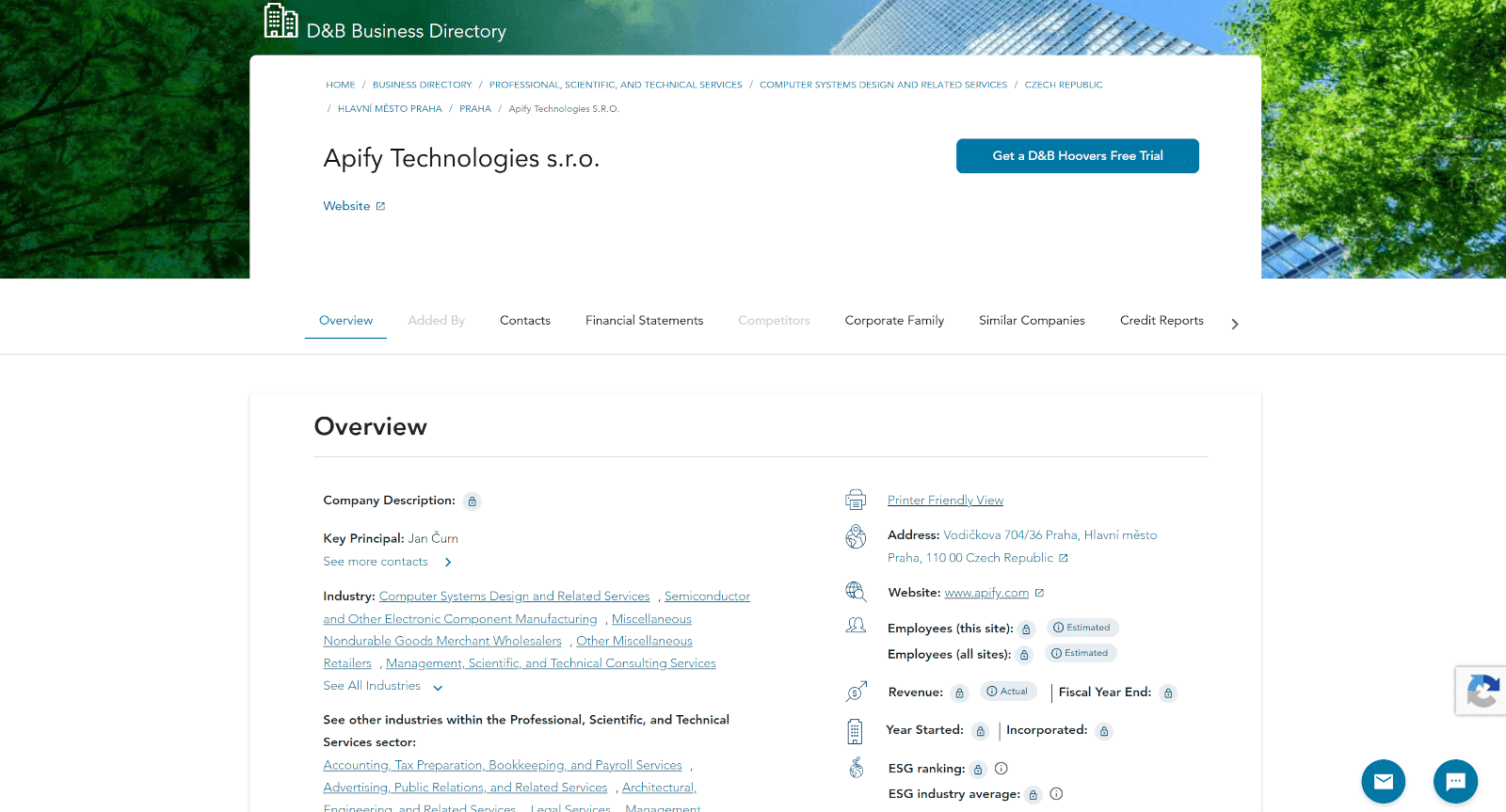Click the lock icon for Employees (all sites)
1506x812 pixels.
click(1025, 655)
